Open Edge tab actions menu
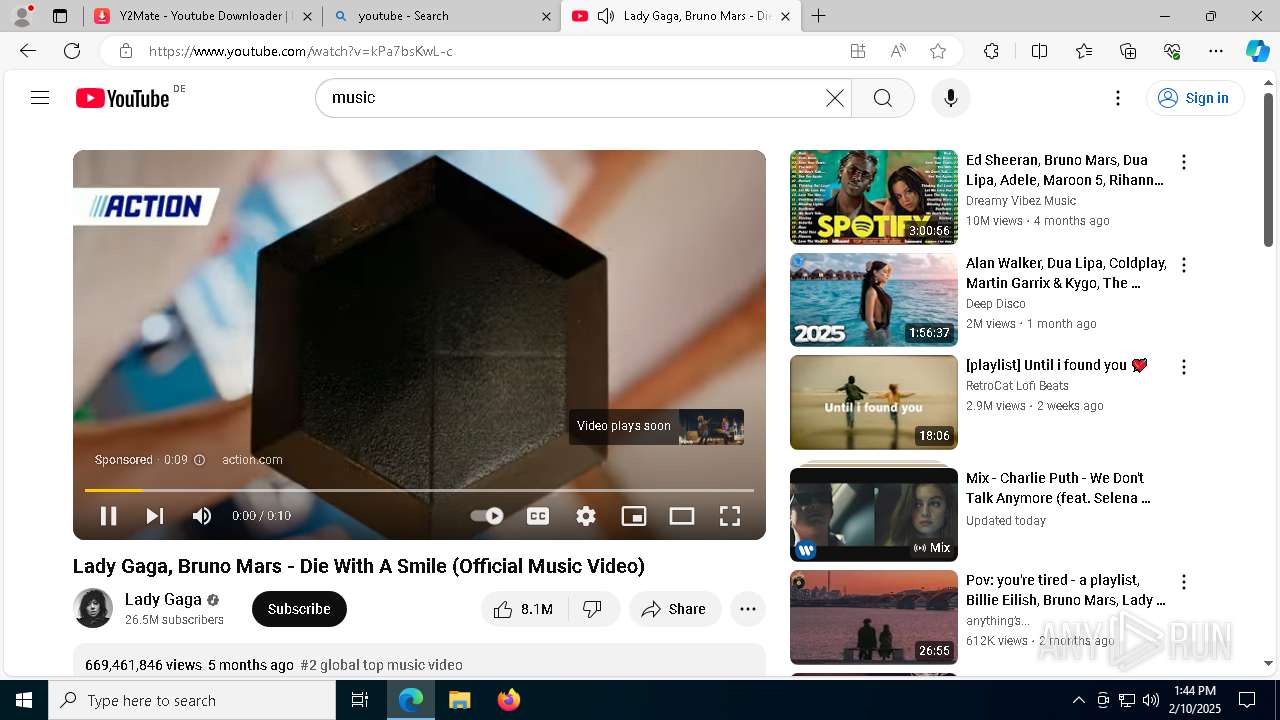The height and width of the screenshot is (720, 1280). click(x=60, y=16)
